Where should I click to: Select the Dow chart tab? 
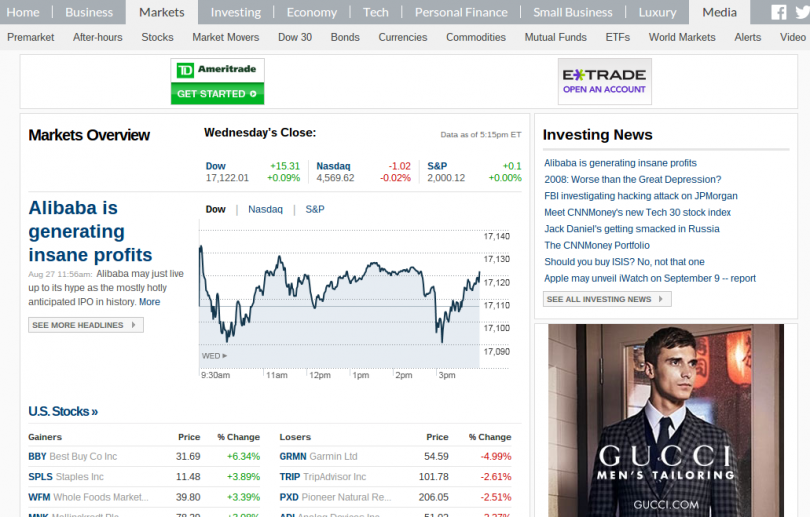(x=215, y=209)
